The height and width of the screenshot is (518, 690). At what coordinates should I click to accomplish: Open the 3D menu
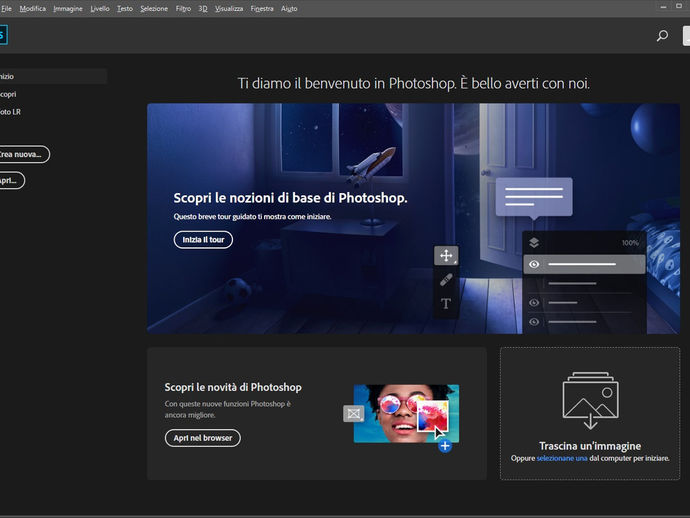coord(203,8)
